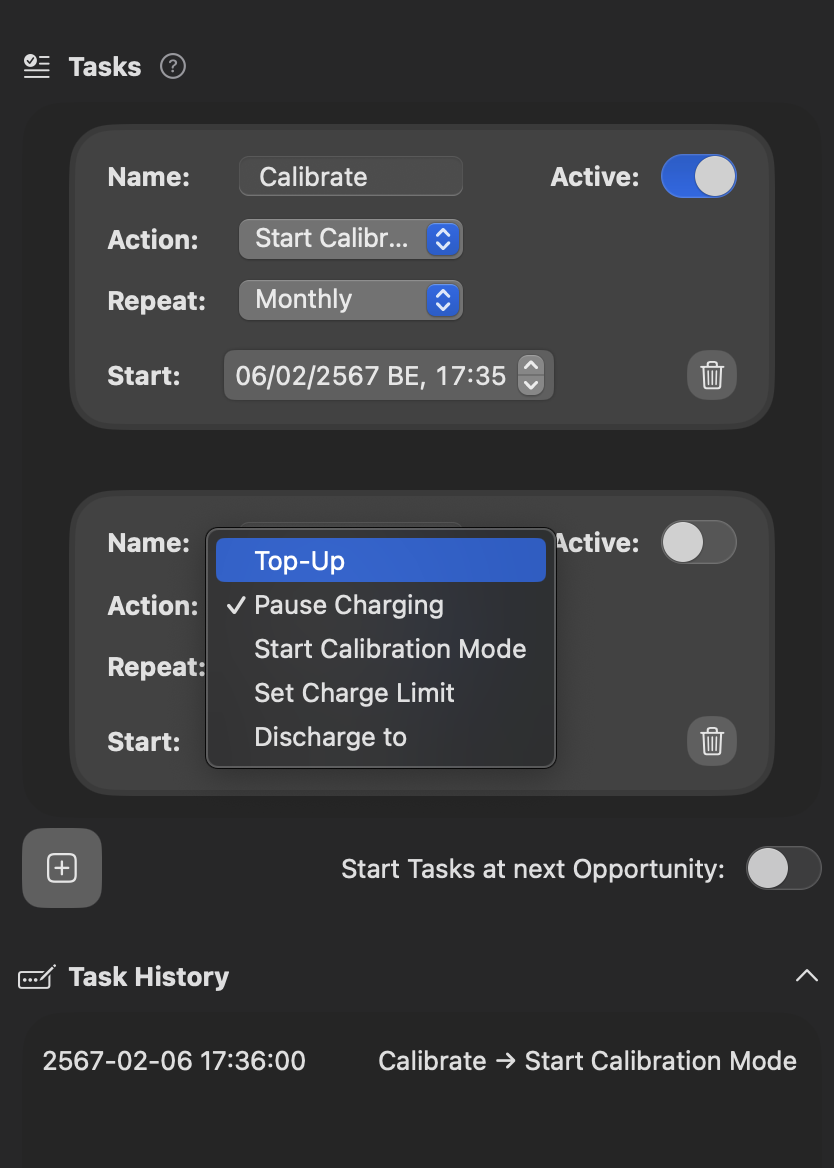Click the Start date stepper arrows

tap(532, 375)
